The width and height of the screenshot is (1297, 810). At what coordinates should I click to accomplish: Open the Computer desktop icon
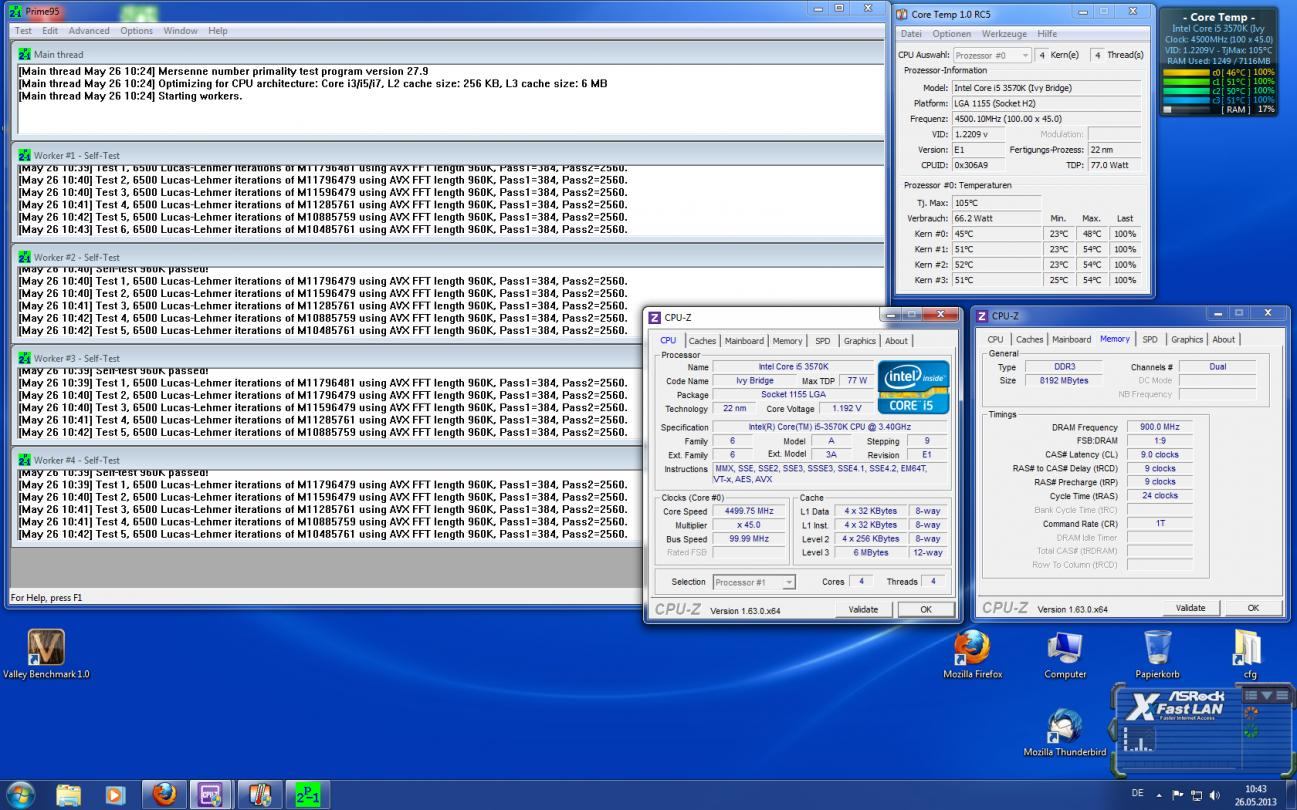coord(1065,654)
